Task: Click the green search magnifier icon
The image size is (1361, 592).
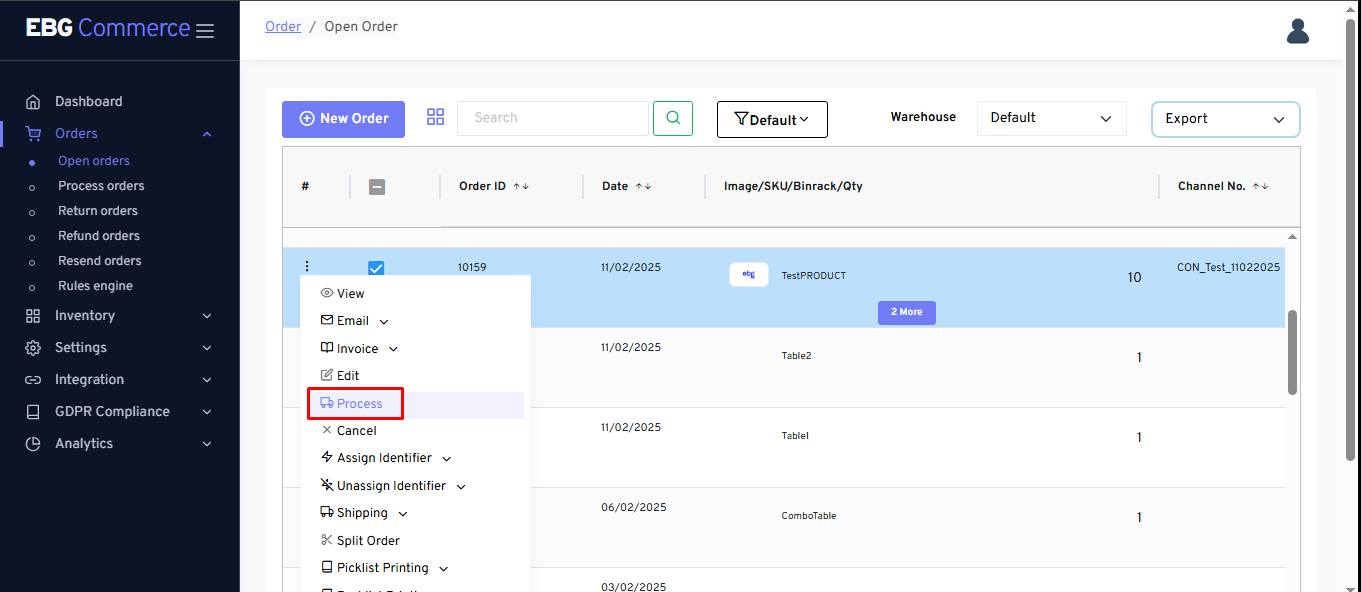Action: point(673,118)
